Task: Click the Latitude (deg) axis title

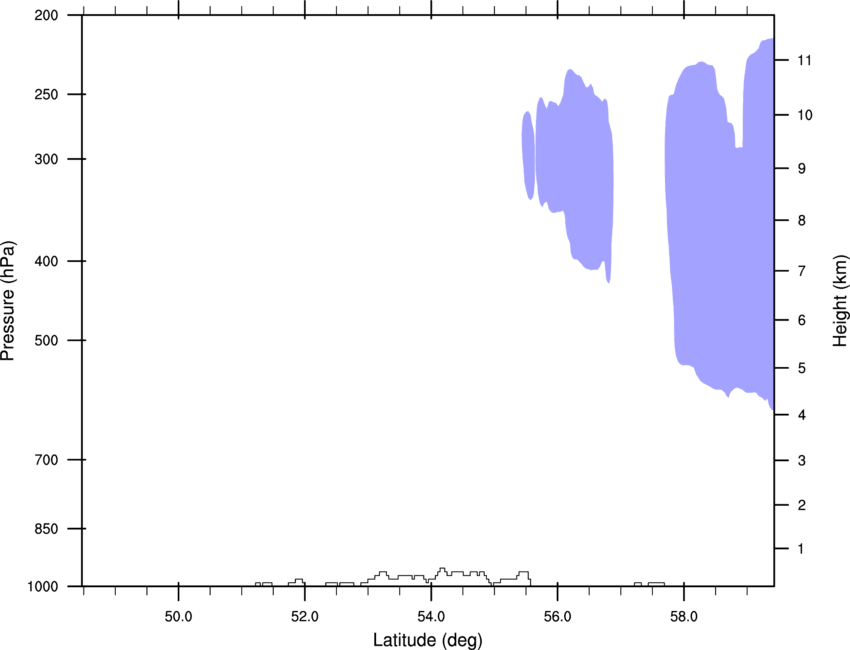Action: coord(428,640)
